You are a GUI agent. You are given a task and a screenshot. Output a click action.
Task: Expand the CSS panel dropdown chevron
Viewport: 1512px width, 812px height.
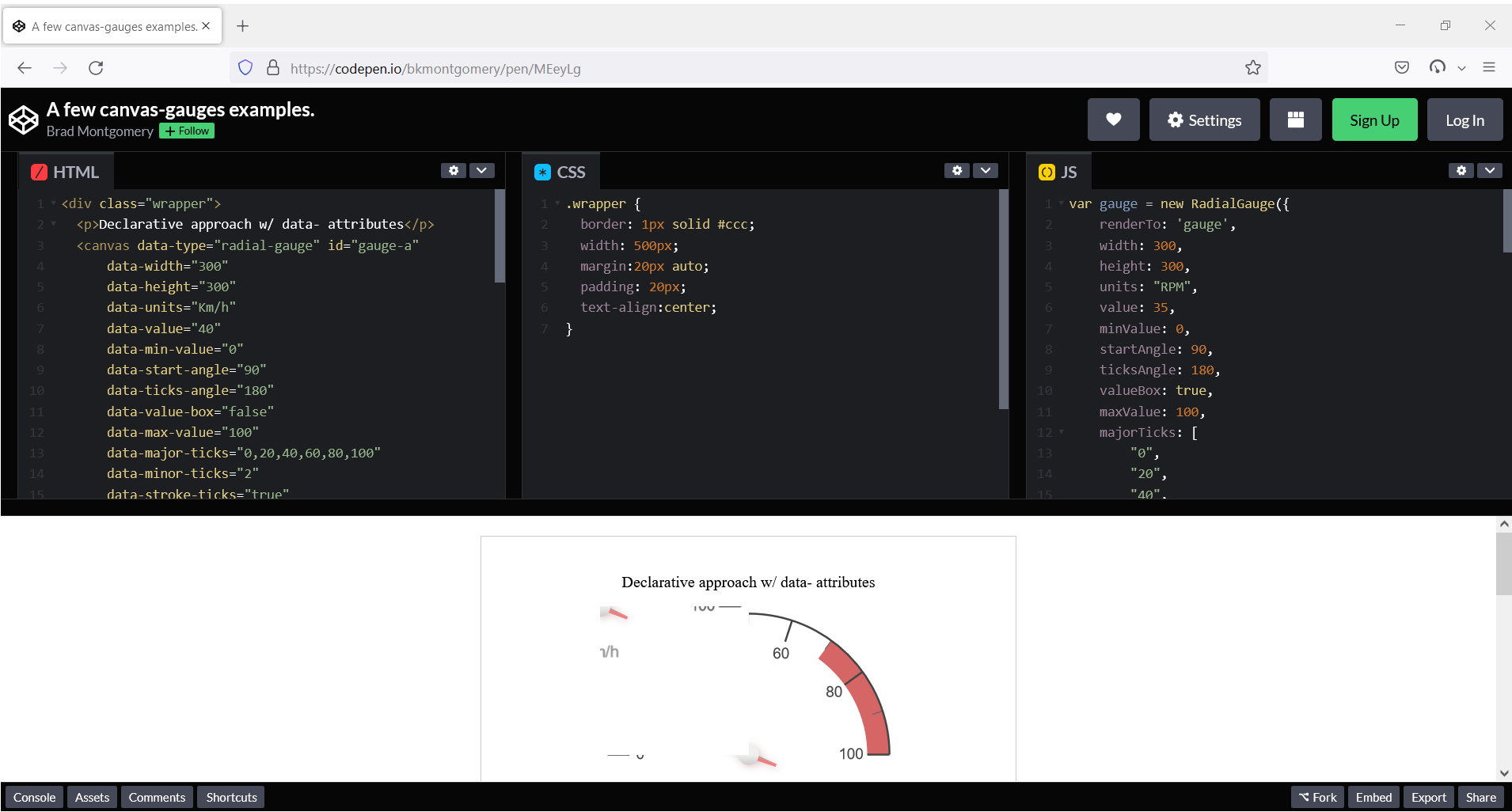coord(986,170)
